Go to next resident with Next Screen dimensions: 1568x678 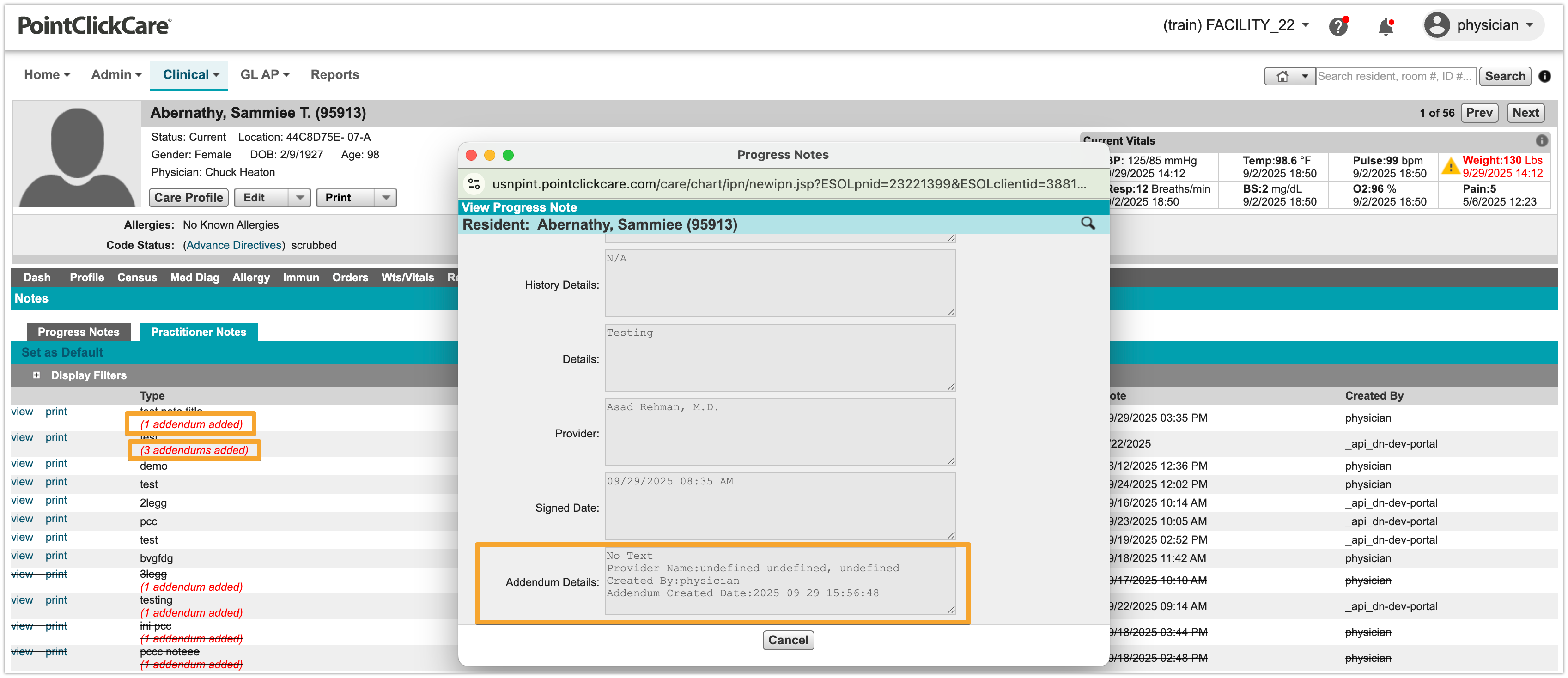click(1526, 113)
